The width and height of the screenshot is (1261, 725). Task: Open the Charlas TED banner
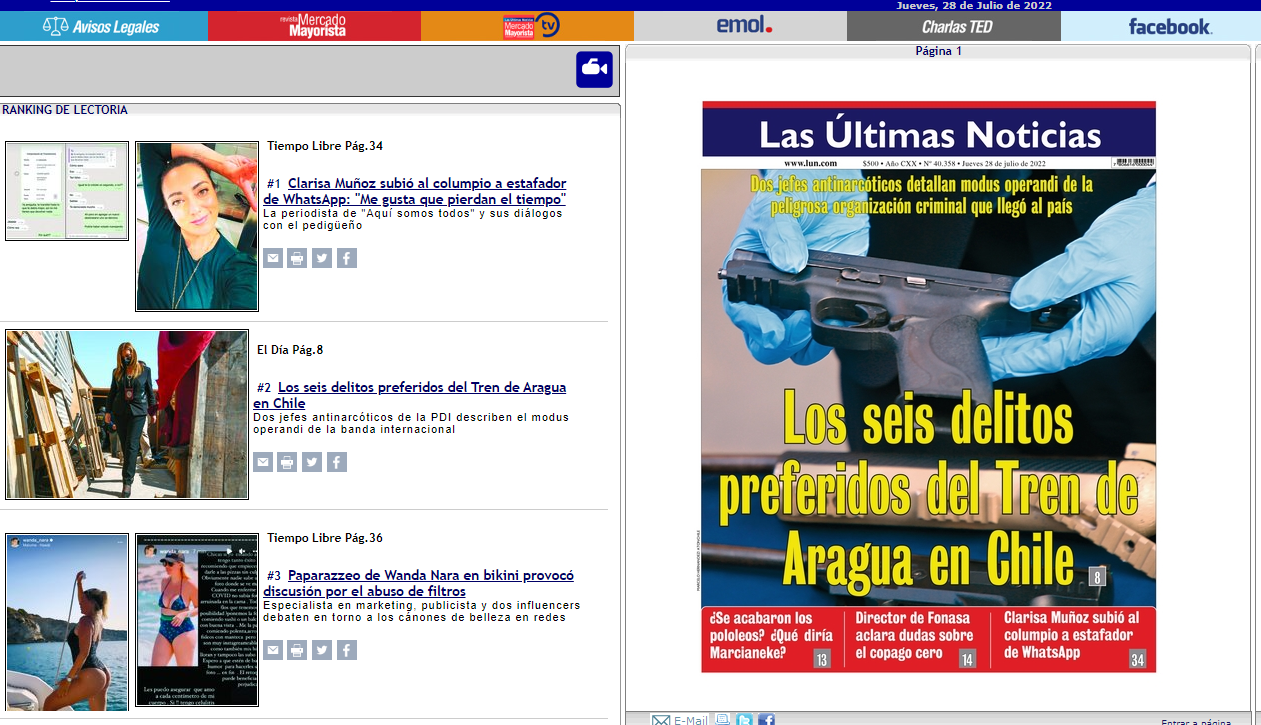click(953, 26)
